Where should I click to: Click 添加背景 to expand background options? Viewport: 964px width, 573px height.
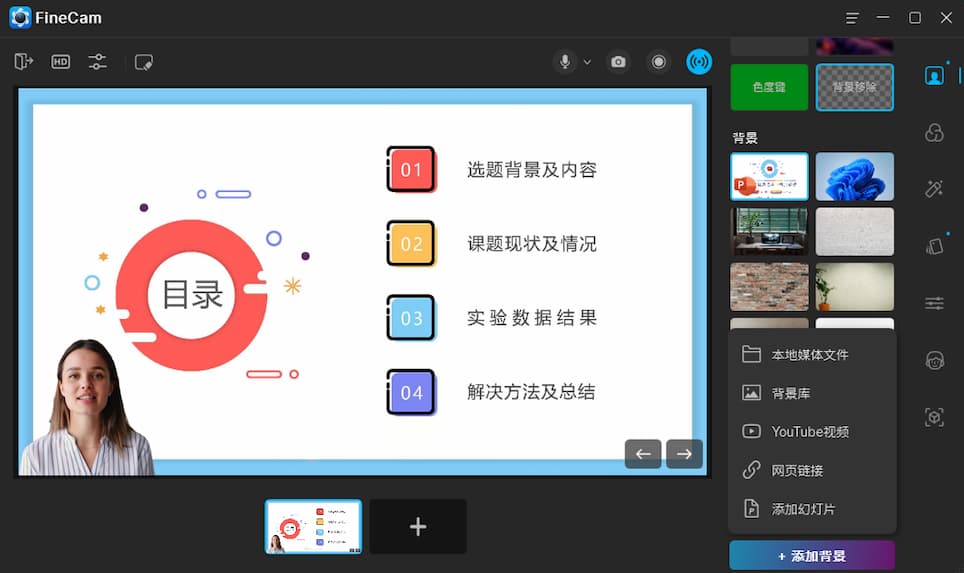click(x=812, y=556)
